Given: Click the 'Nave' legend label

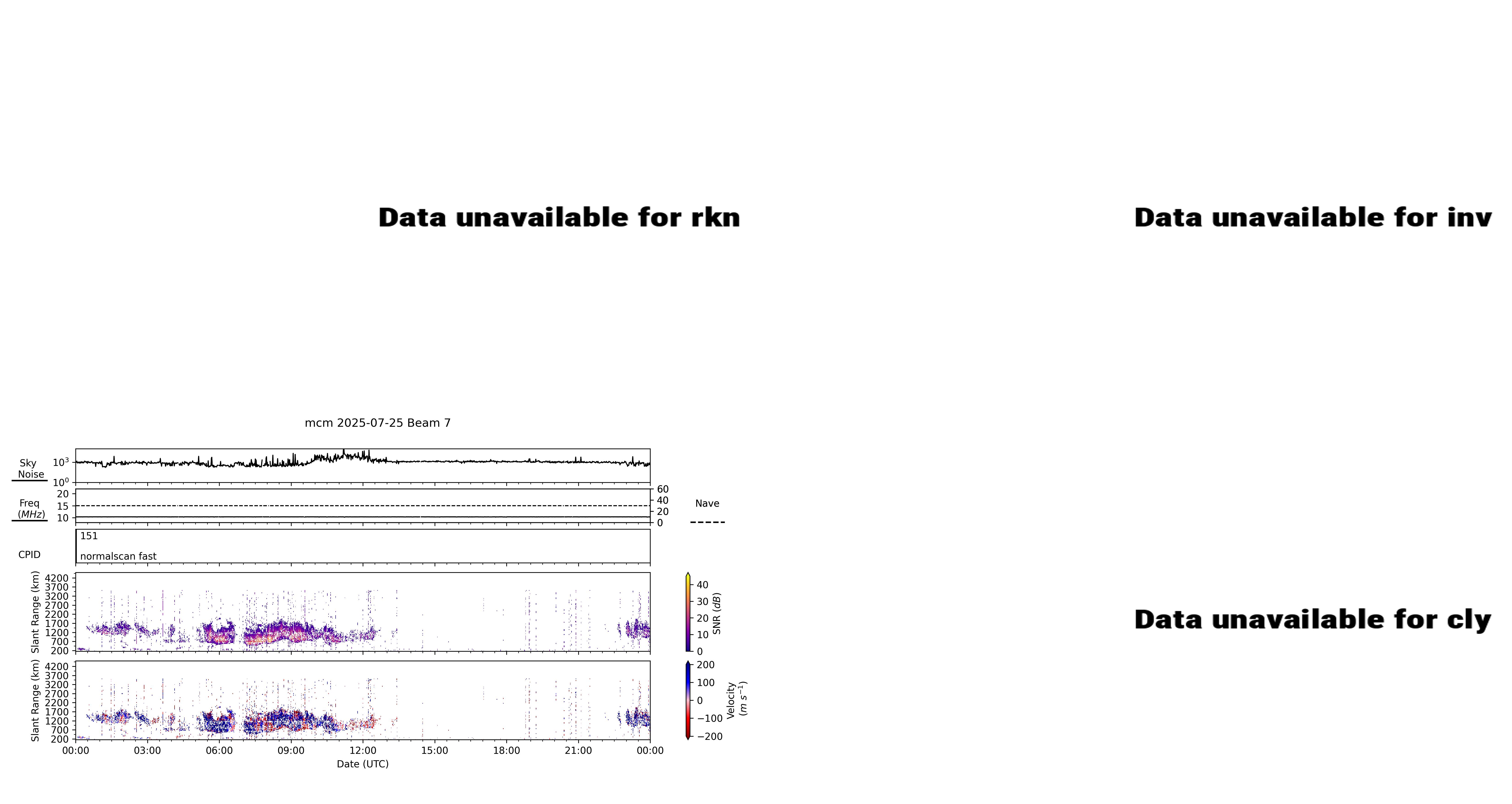Looking at the screenshot, I should (707, 503).
